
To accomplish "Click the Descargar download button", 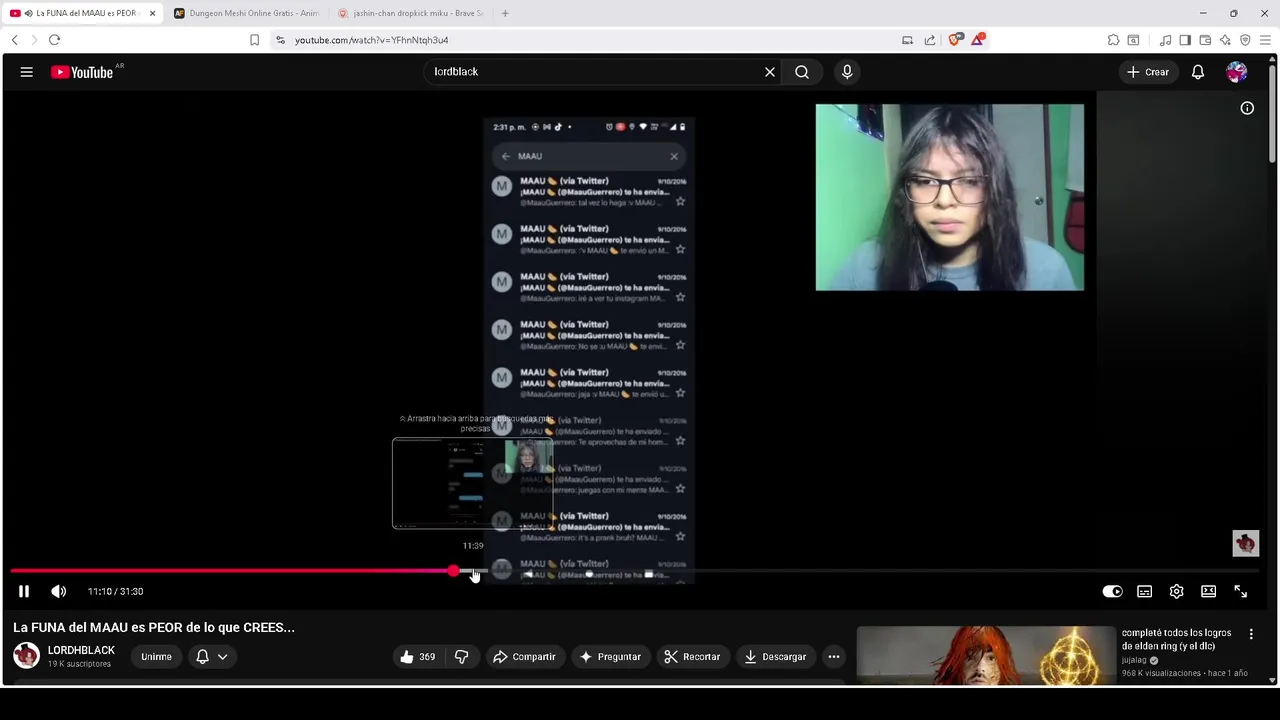I will [x=775, y=657].
